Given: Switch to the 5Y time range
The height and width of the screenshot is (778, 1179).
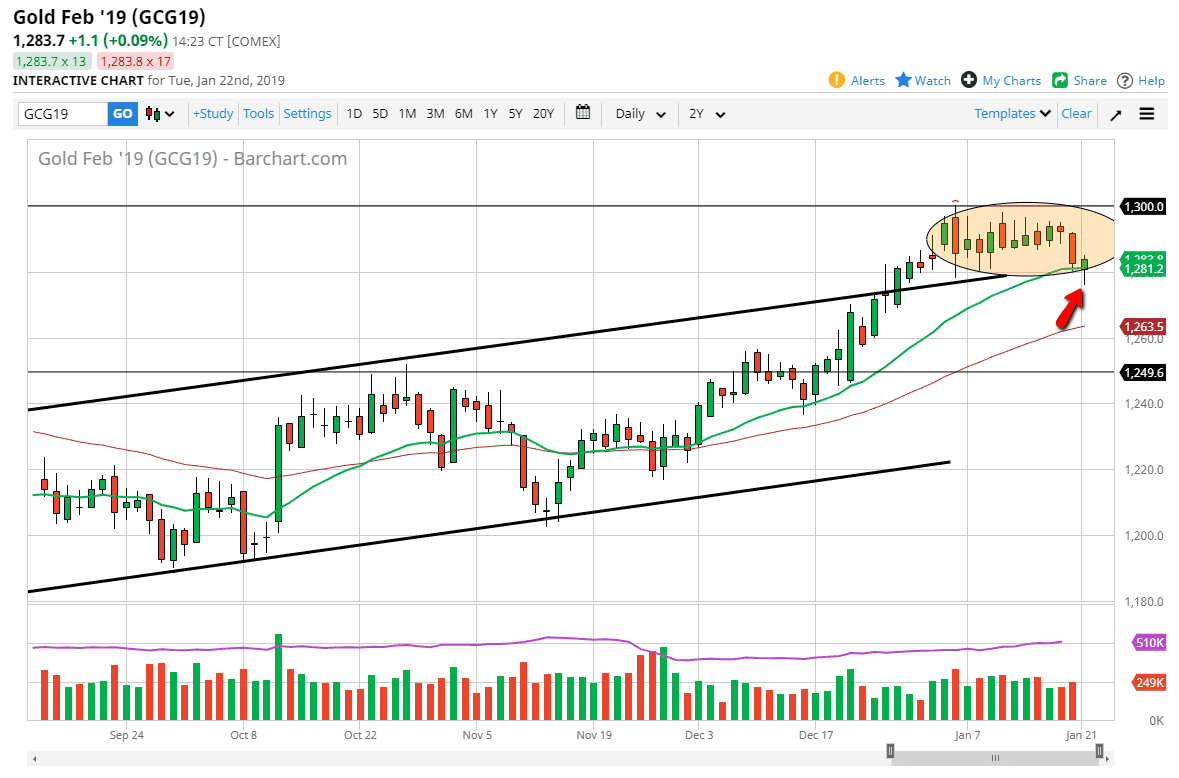Looking at the screenshot, I should click(515, 114).
